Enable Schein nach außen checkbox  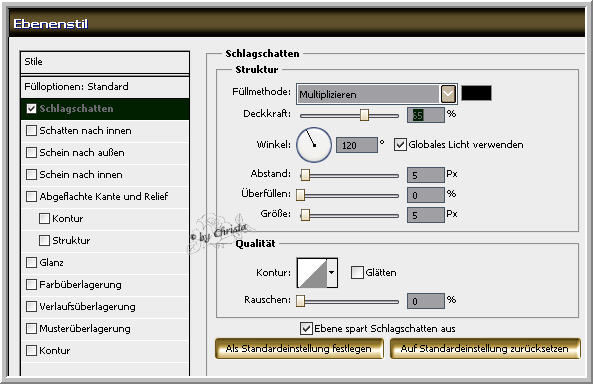pos(31,153)
